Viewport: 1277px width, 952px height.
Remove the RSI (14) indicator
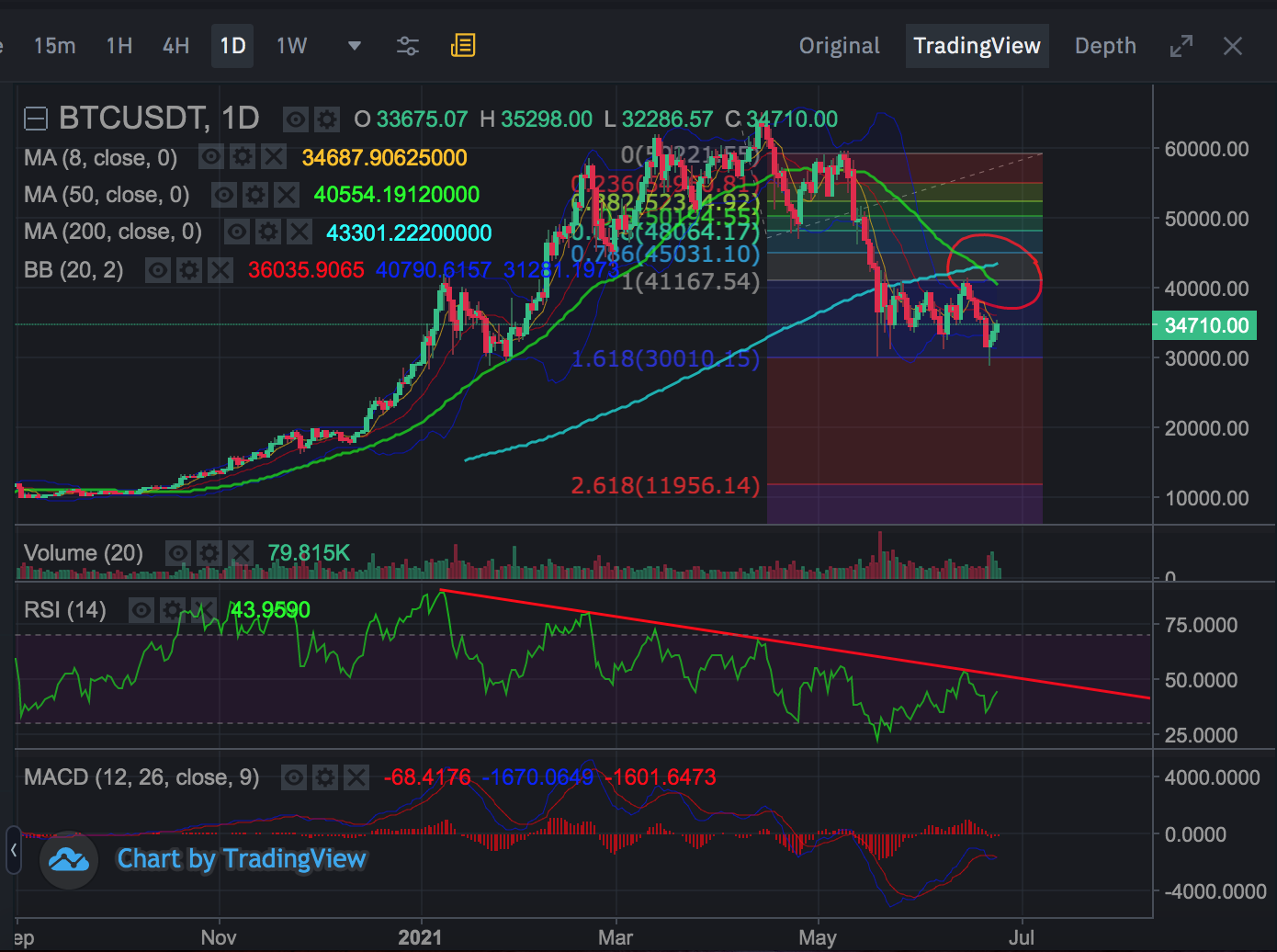coord(204,610)
